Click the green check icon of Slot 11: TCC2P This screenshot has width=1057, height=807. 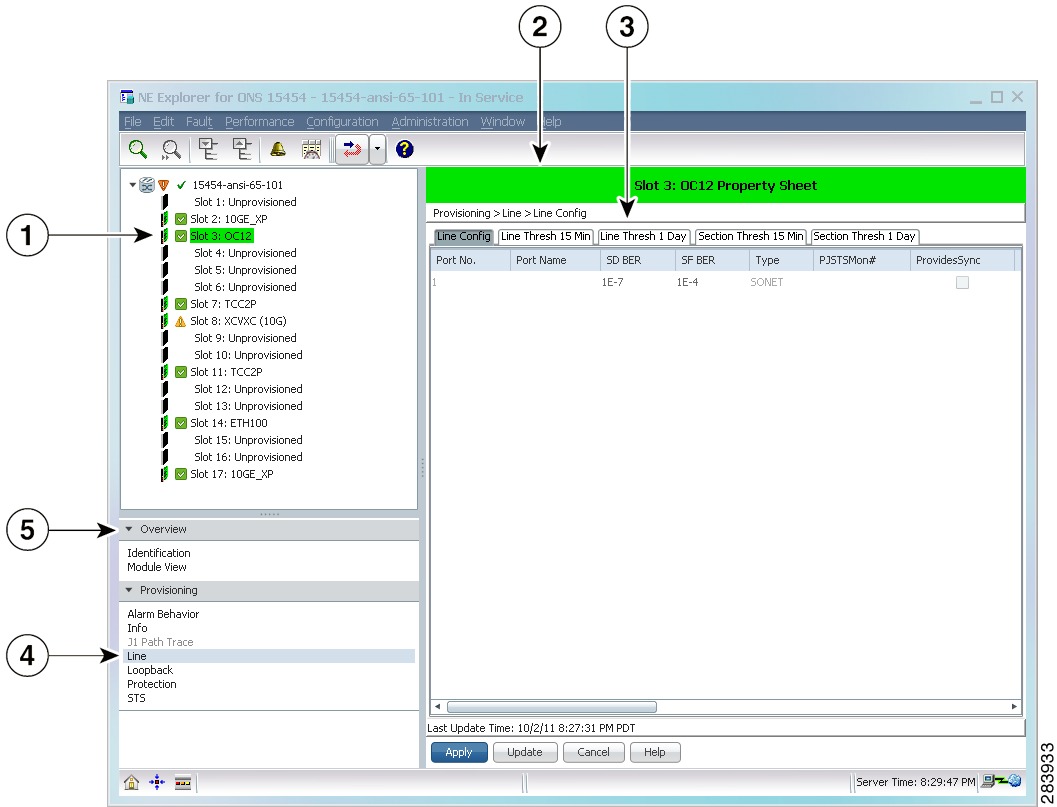181,372
